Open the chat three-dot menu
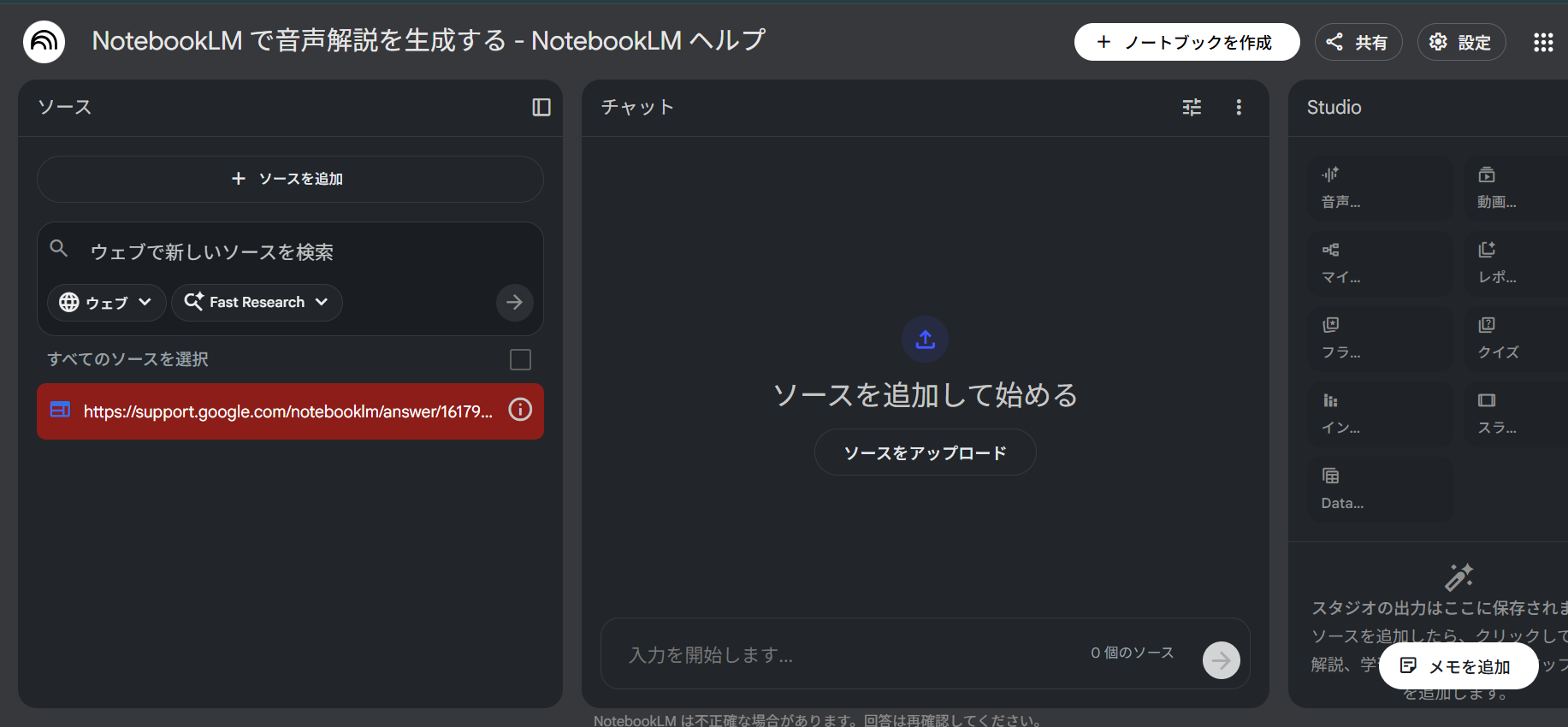The width and height of the screenshot is (1568, 727). 1239,107
